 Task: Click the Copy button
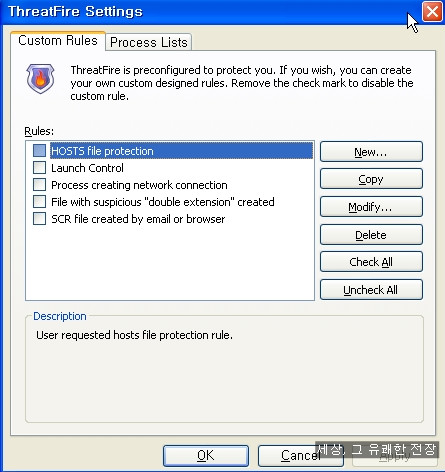(x=371, y=179)
